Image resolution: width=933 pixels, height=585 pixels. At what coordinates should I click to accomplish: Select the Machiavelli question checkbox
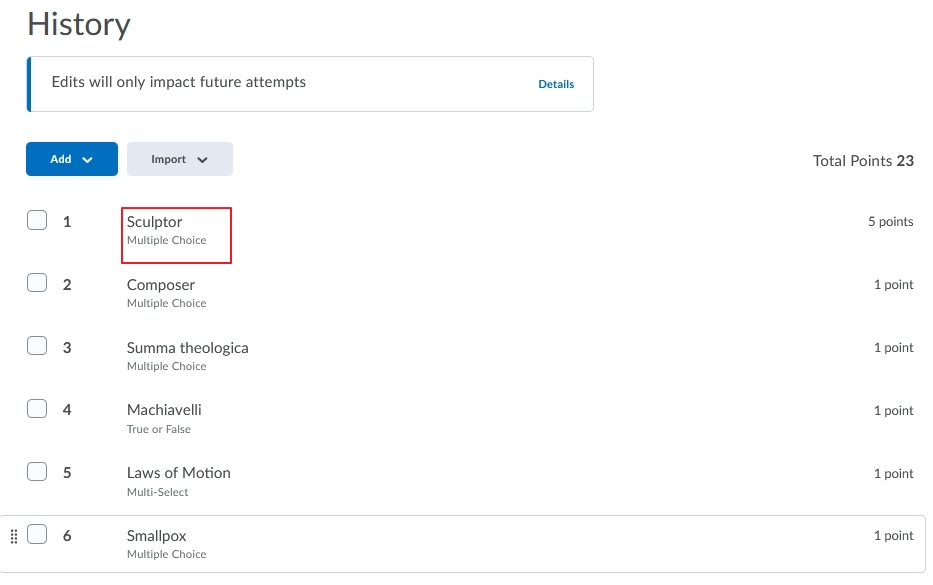(x=37, y=409)
